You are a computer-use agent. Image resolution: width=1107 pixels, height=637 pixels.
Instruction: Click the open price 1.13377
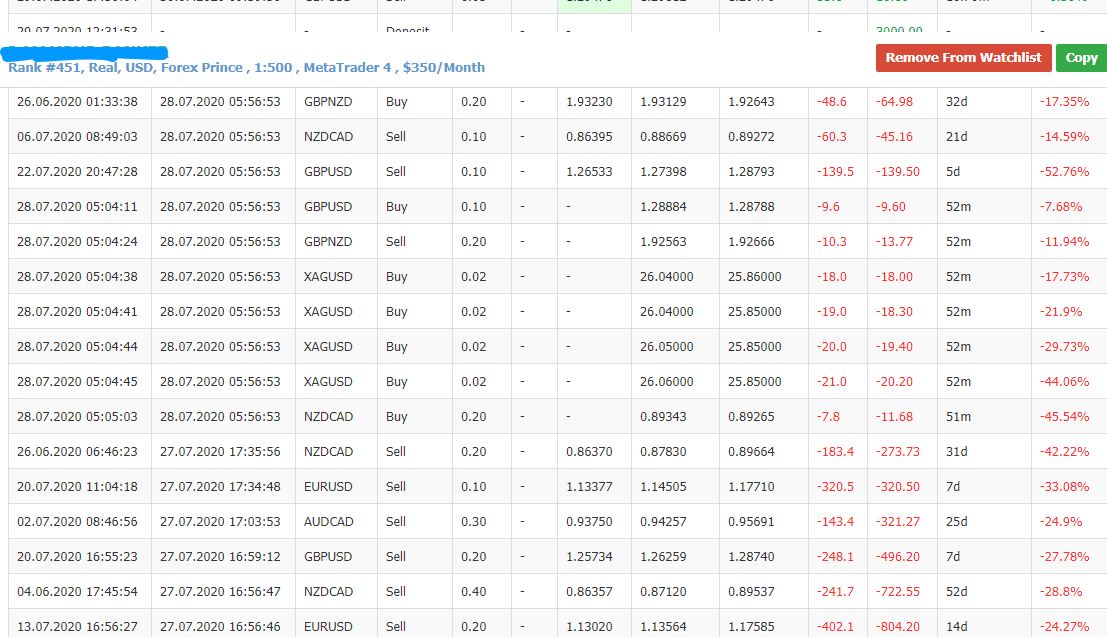(x=589, y=487)
